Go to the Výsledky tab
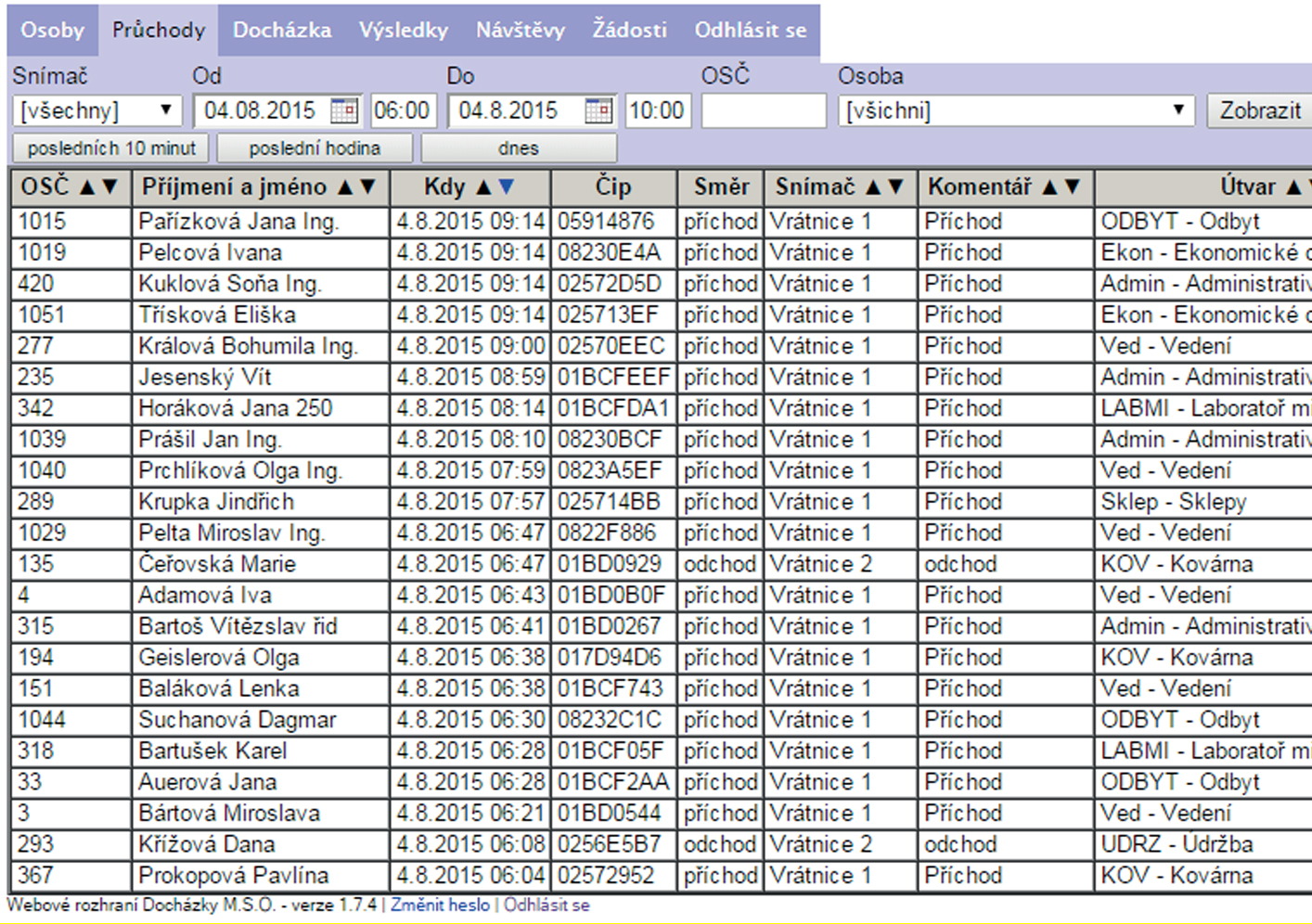Viewport: 1312px width, 924px height. pos(404,30)
